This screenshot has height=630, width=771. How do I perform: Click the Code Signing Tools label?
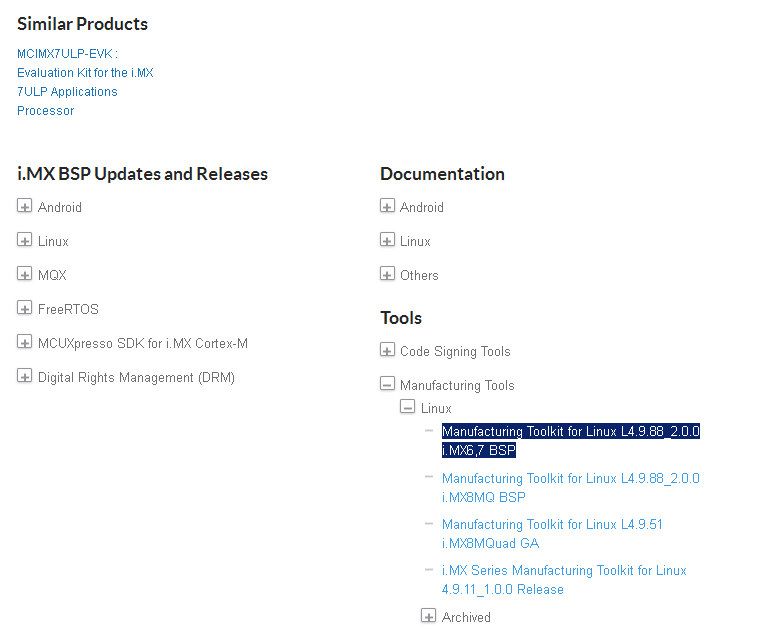click(455, 351)
